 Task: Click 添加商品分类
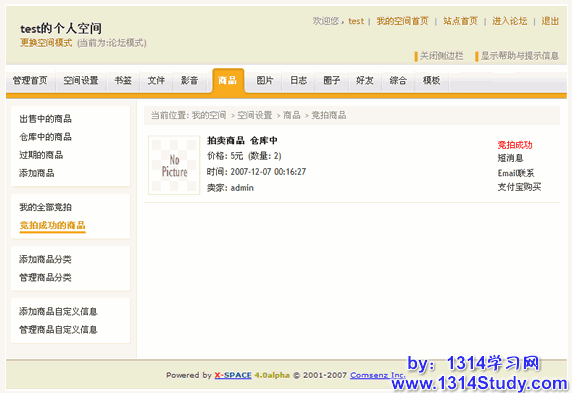click(x=46, y=259)
